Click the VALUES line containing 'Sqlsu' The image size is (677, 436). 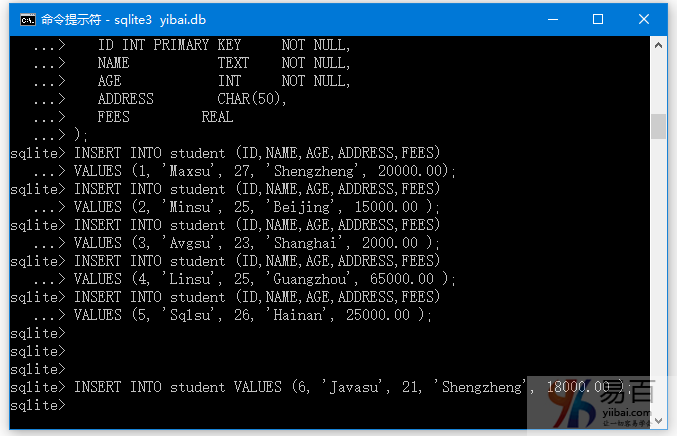[252, 315]
